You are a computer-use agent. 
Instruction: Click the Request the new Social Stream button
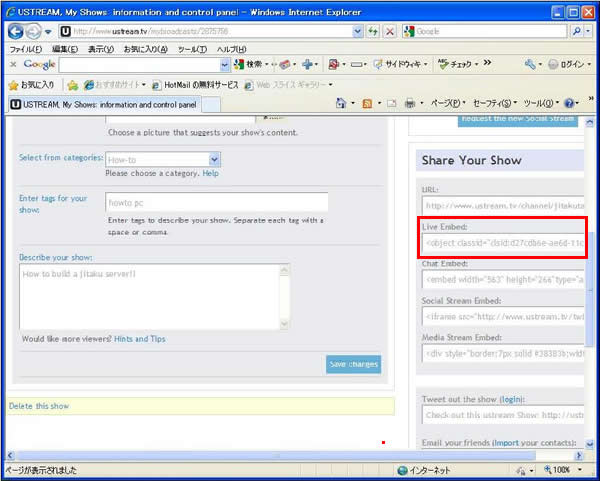(518, 120)
